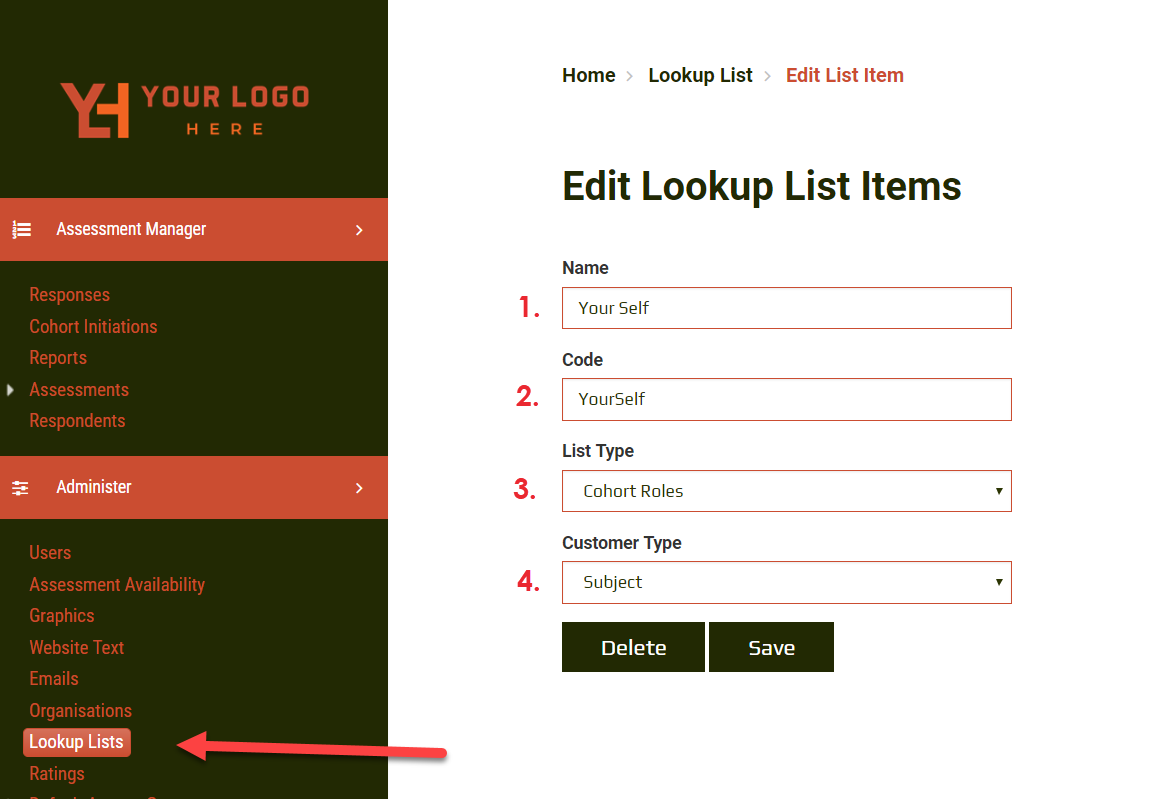Image resolution: width=1154 pixels, height=799 pixels.
Task: Open Responses in the sidebar
Action: (x=69, y=295)
